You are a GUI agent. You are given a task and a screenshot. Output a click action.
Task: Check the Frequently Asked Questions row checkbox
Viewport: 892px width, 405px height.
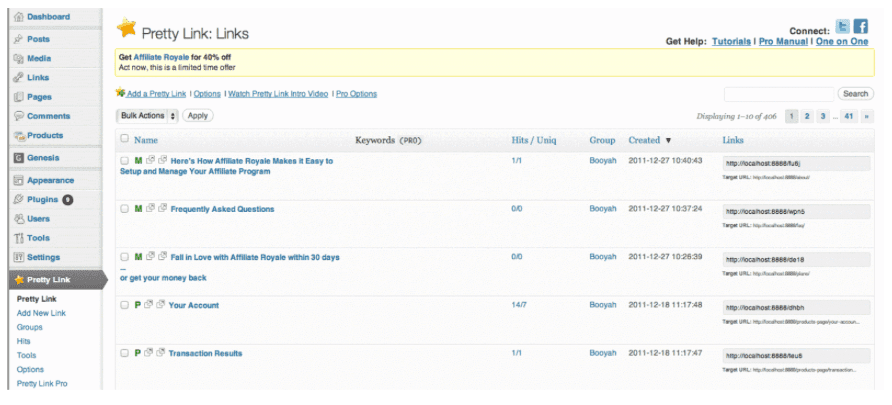(x=125, y=209)
